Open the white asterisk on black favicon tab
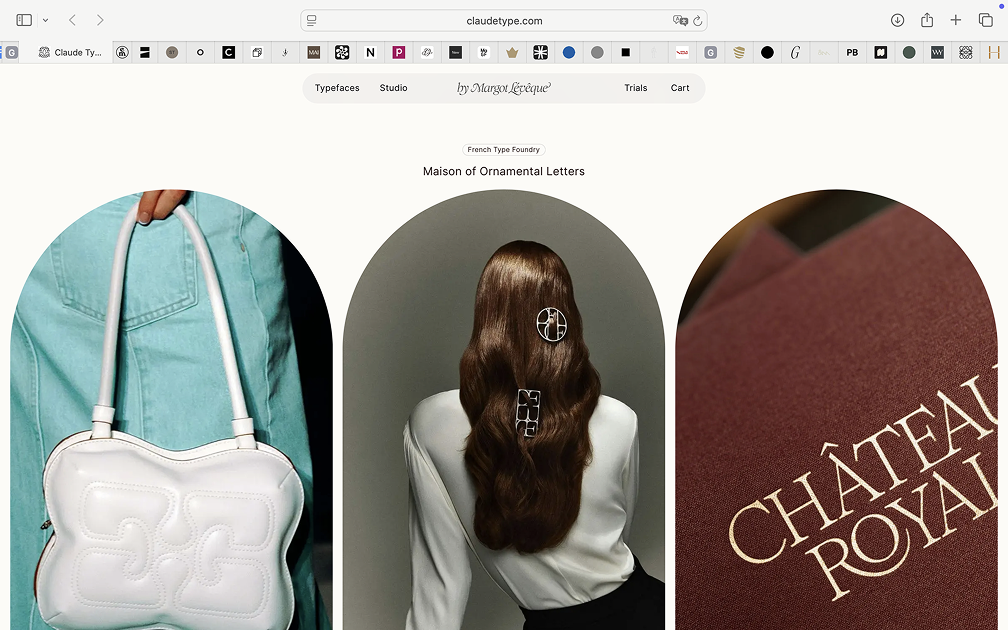The width and height of the screenshot is (1008, 630). (541, 53)
